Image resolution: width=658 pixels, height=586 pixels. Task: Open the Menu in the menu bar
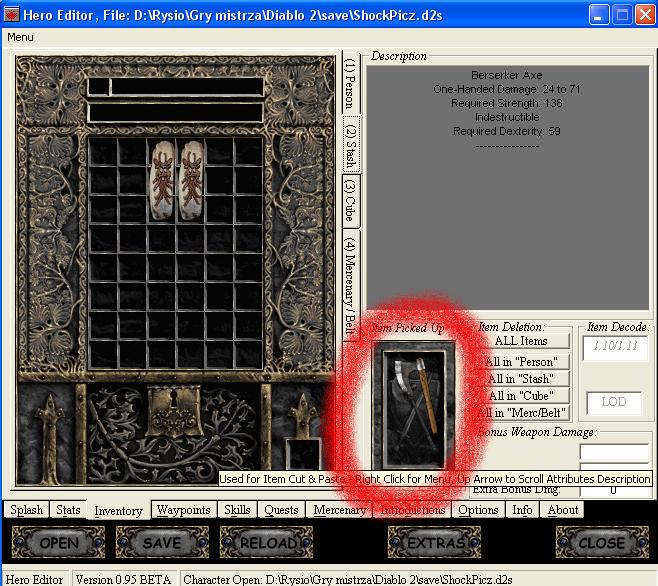[20, 37]
